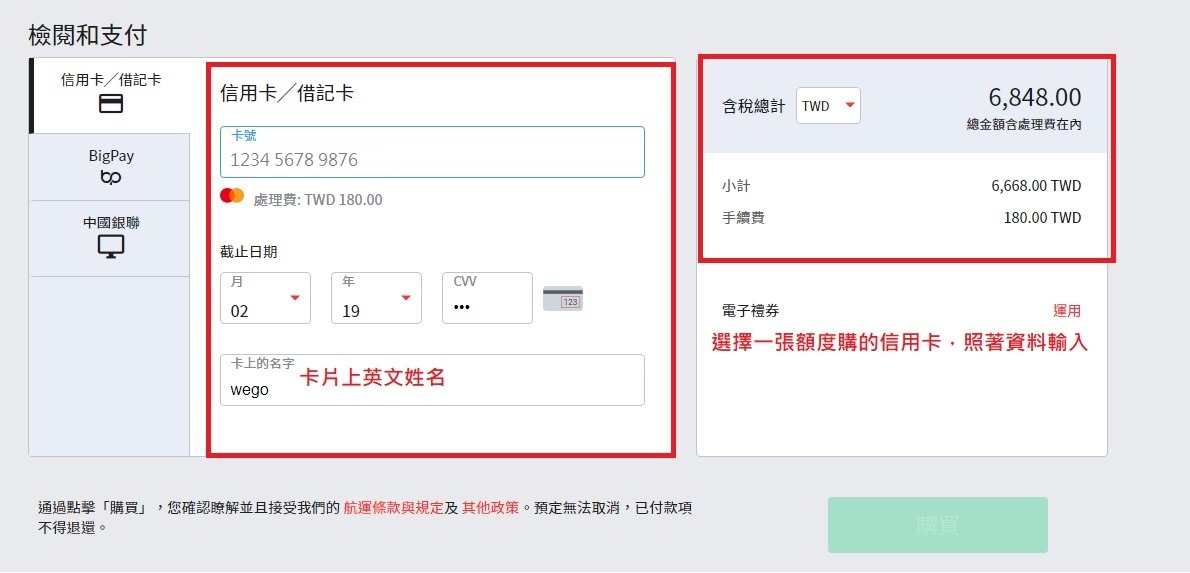Switch to the BigPay payment tab

111,157
